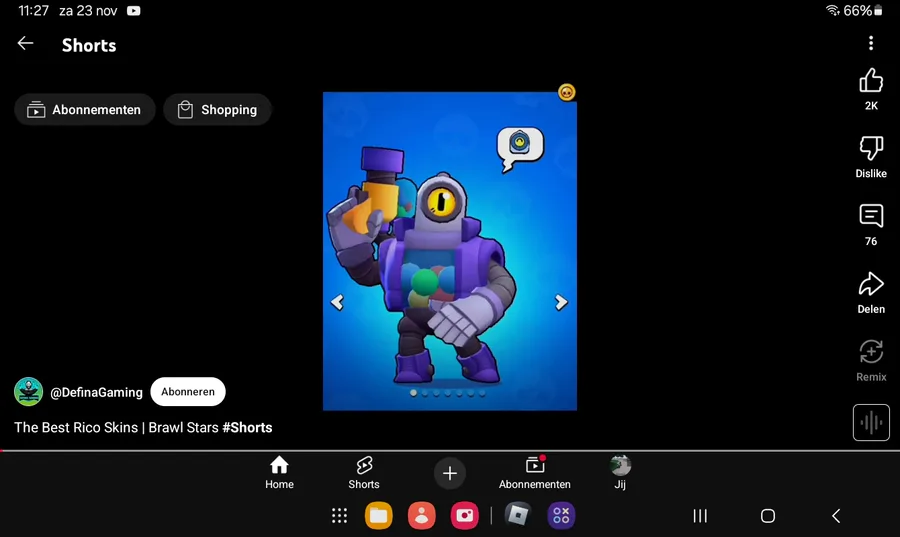900x537 pixels.
Task: Tap the back arrow next to Shorts
Action: (x=25, y=44)
